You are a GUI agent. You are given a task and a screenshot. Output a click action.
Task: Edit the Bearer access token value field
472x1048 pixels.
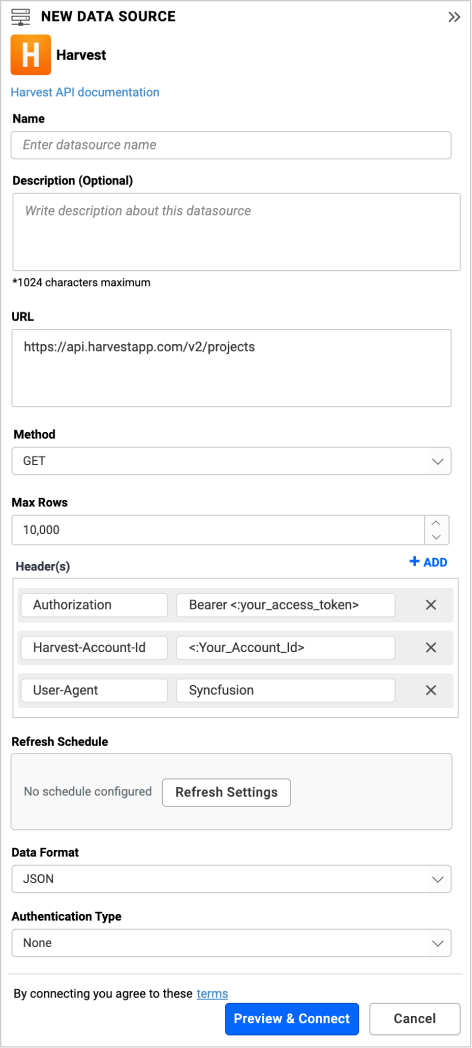285,605
